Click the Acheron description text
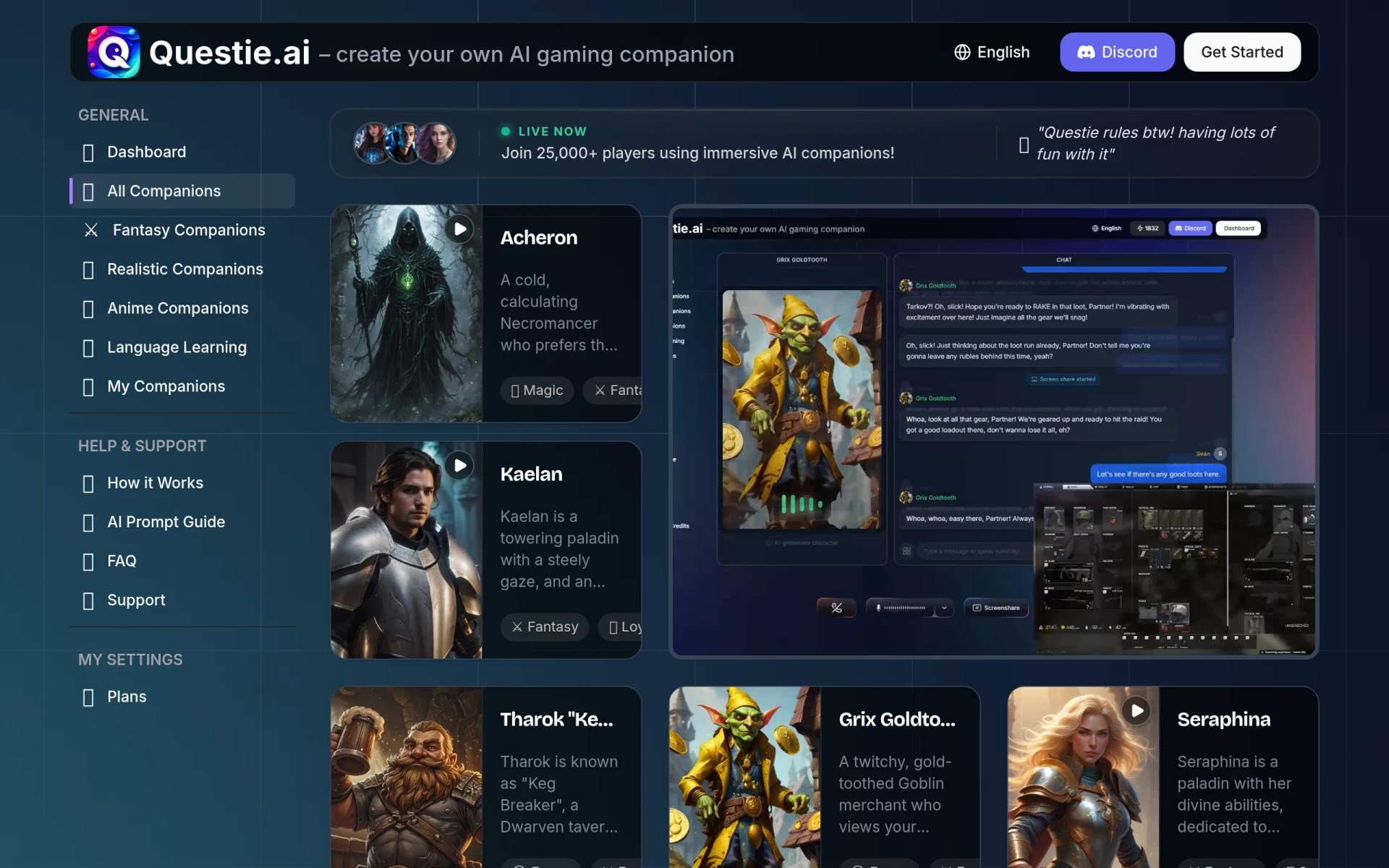 point(559,312)
